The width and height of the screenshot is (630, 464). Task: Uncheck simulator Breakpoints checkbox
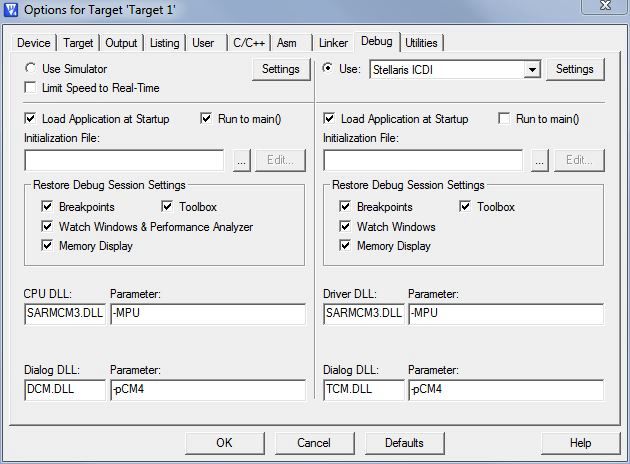tap(47, 206)
